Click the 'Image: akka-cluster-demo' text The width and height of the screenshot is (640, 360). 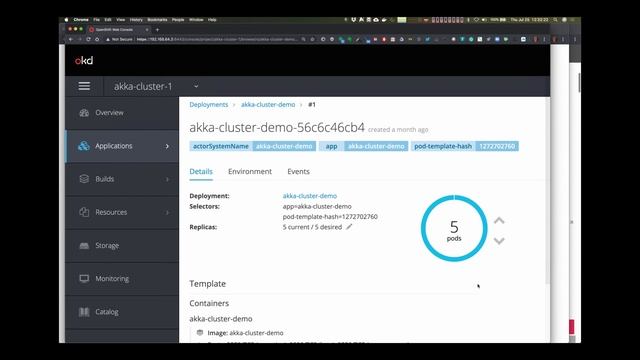click(x=245, y=333)
